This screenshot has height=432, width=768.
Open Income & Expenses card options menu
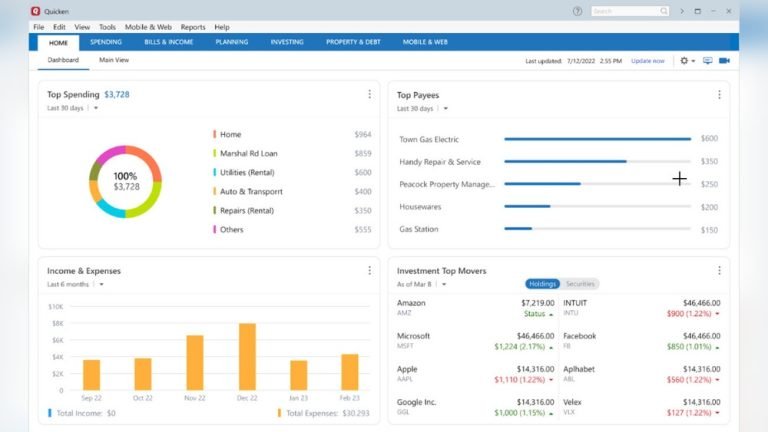(369, 270)
